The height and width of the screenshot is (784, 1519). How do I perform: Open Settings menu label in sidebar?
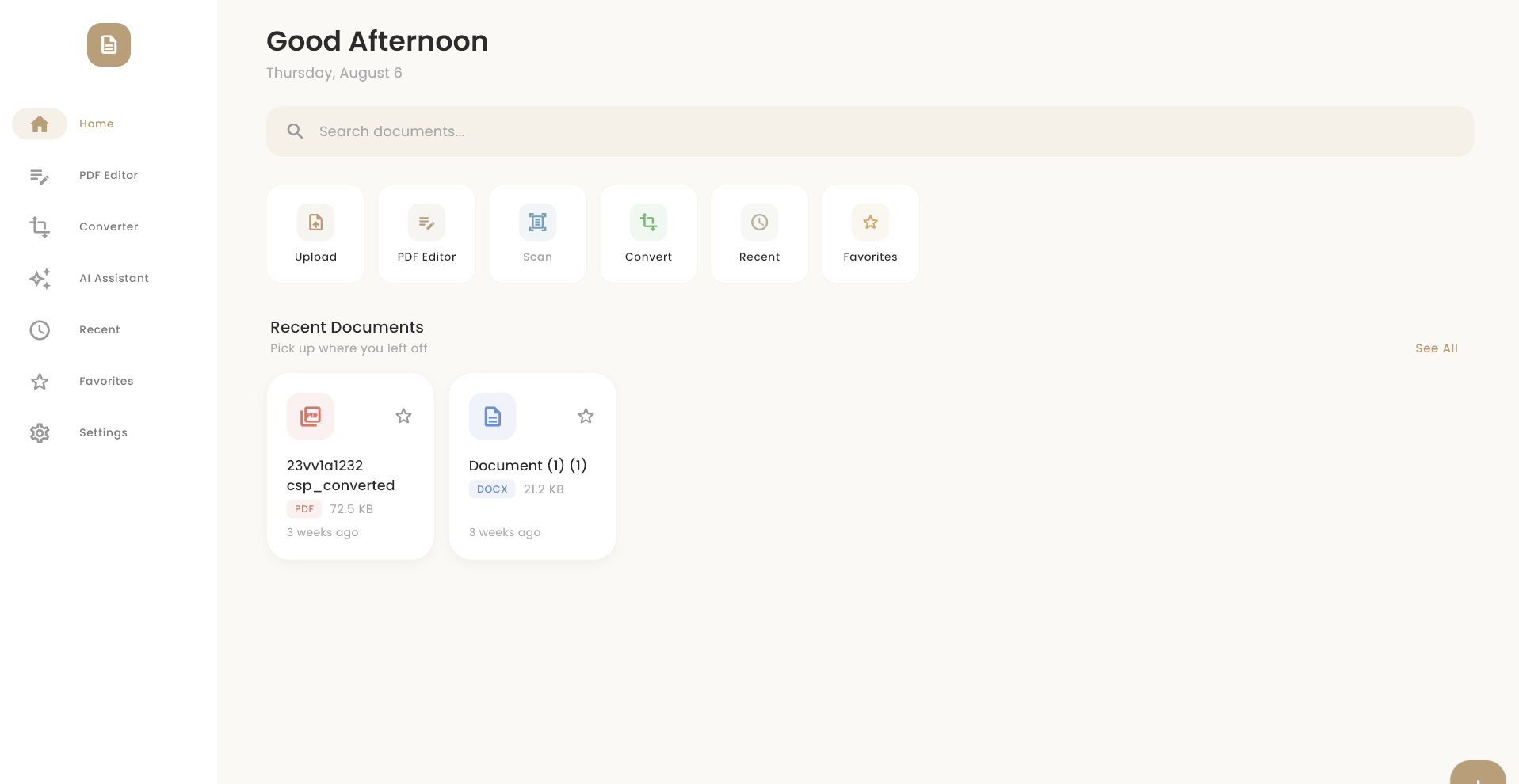pyautogui.click(x=103, y=432)
